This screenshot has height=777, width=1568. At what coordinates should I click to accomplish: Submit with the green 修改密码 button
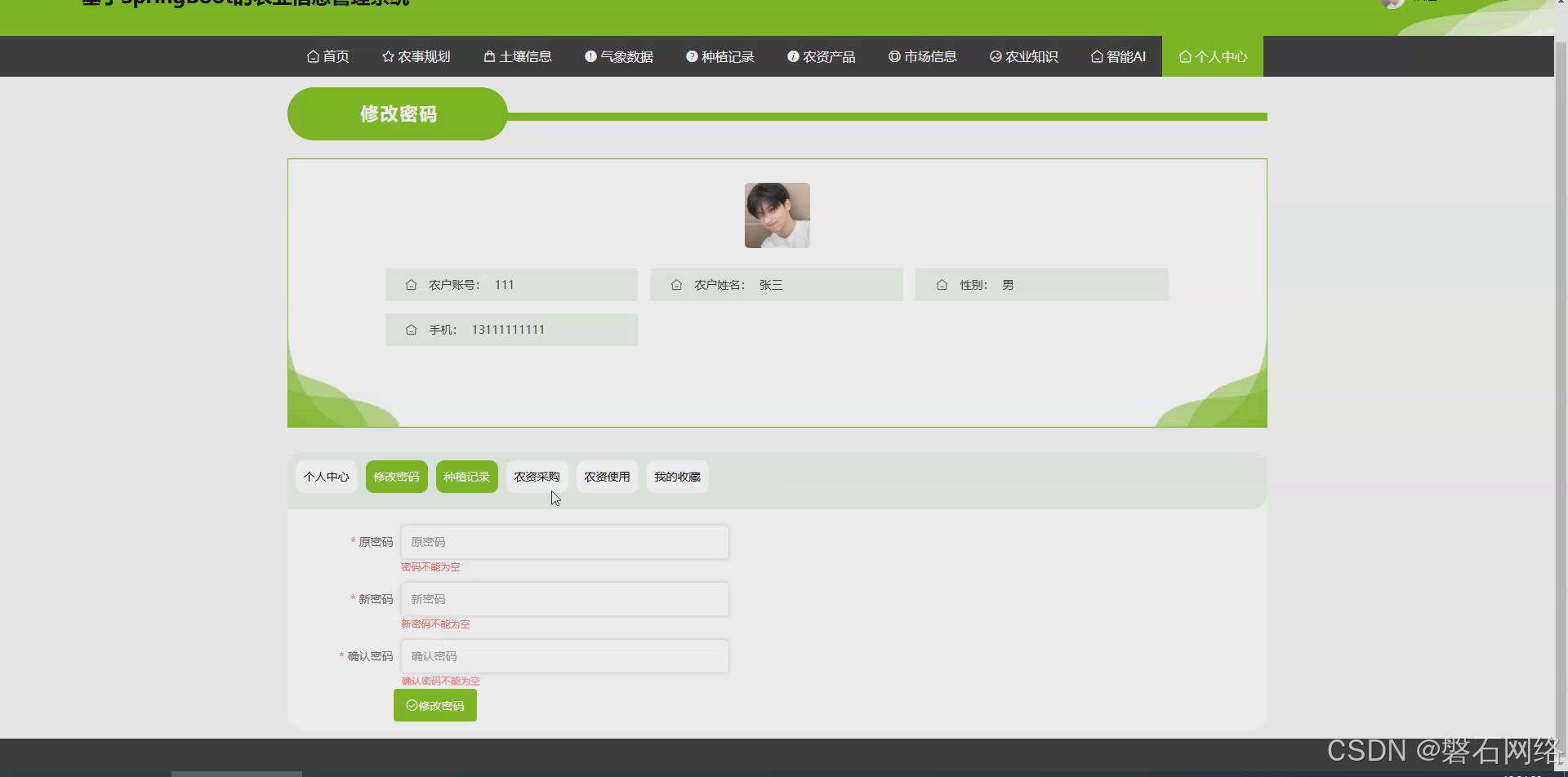(435, 705)
